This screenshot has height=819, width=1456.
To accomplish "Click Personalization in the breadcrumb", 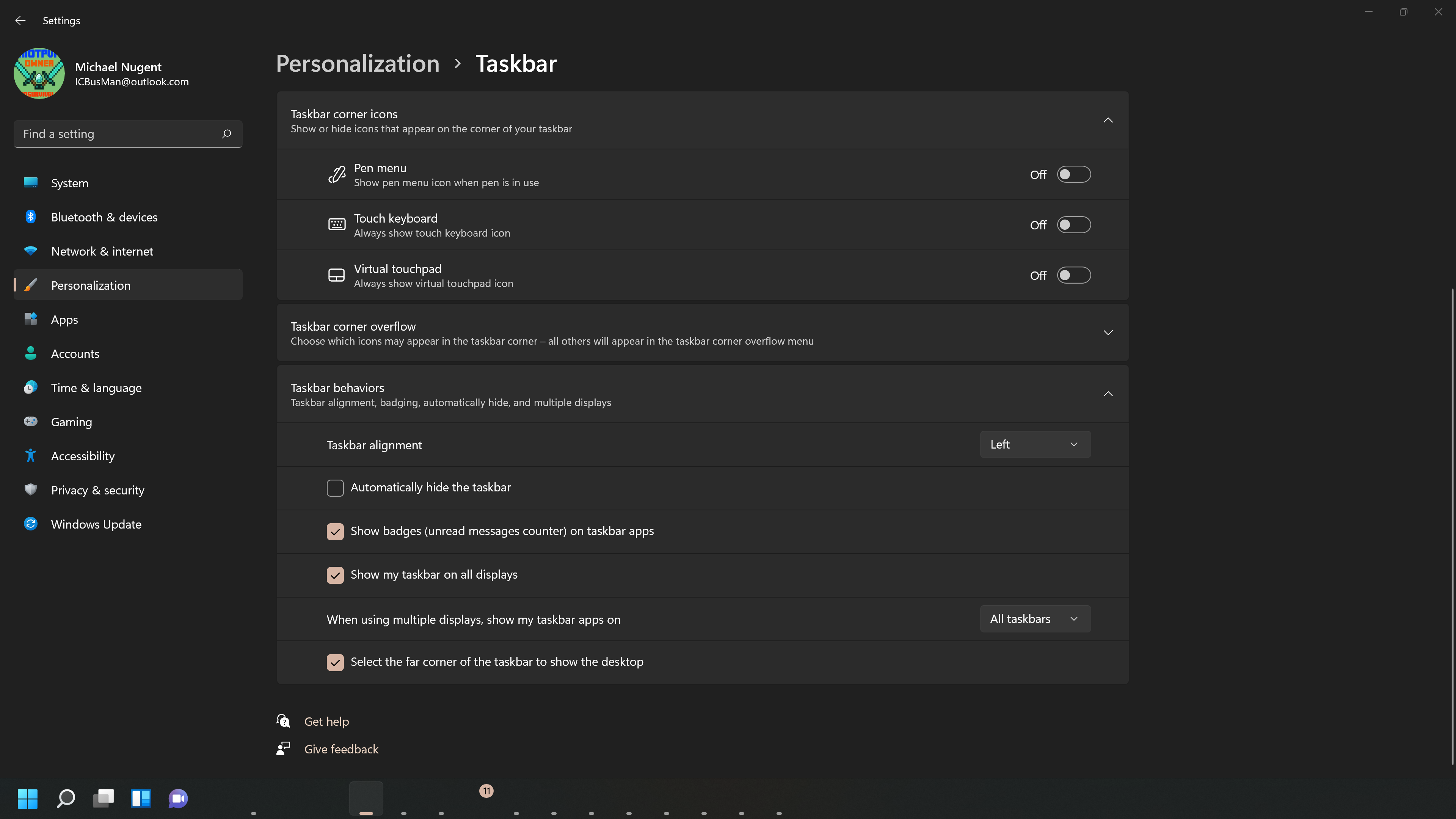I will [357, 63].
